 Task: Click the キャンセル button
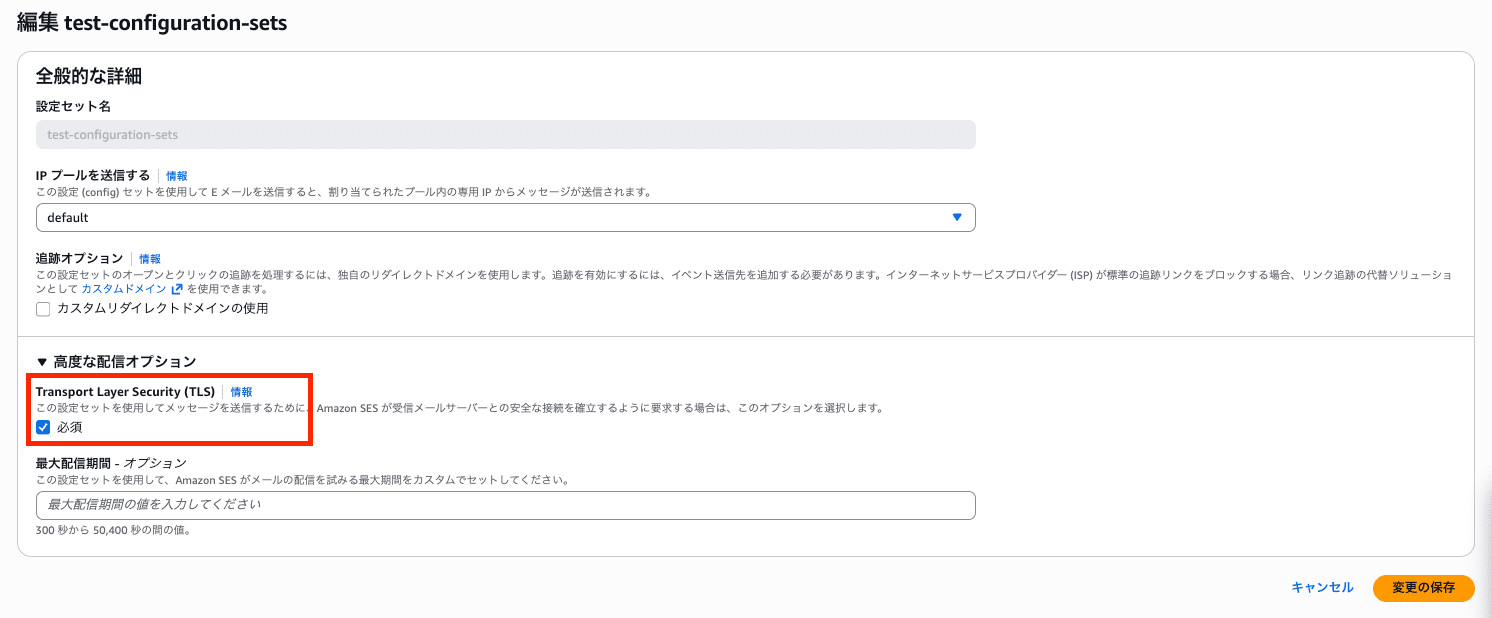1322,588
